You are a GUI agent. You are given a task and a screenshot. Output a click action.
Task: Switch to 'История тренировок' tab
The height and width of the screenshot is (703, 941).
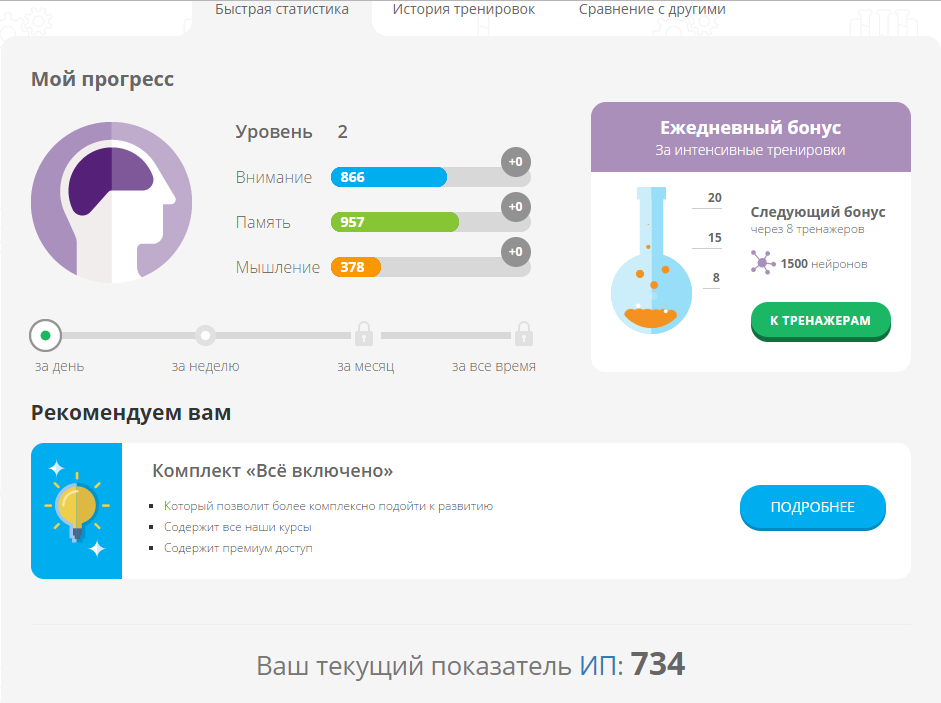pyautogui.click(x=463, y=10)
